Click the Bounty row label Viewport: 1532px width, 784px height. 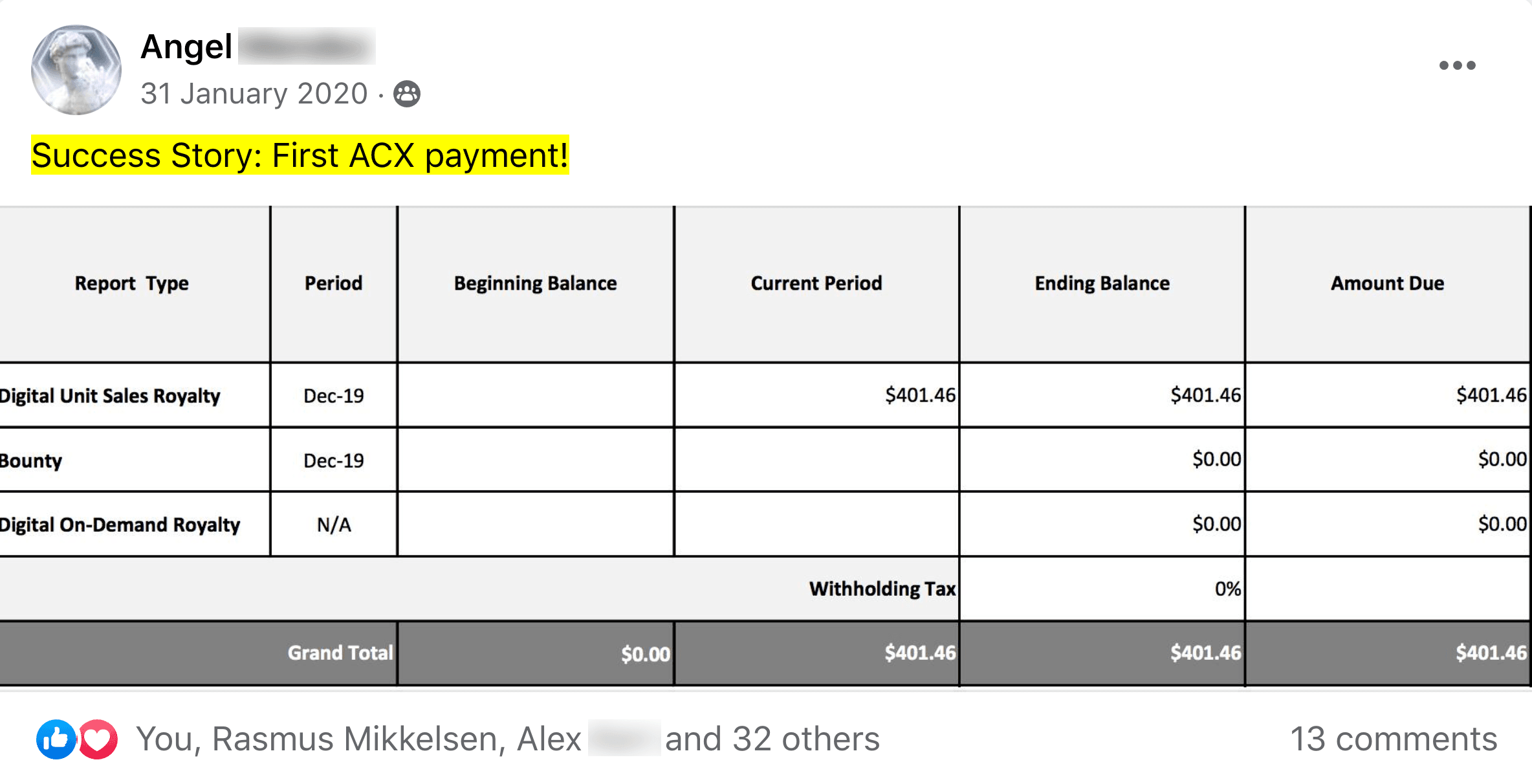(31, 461)
